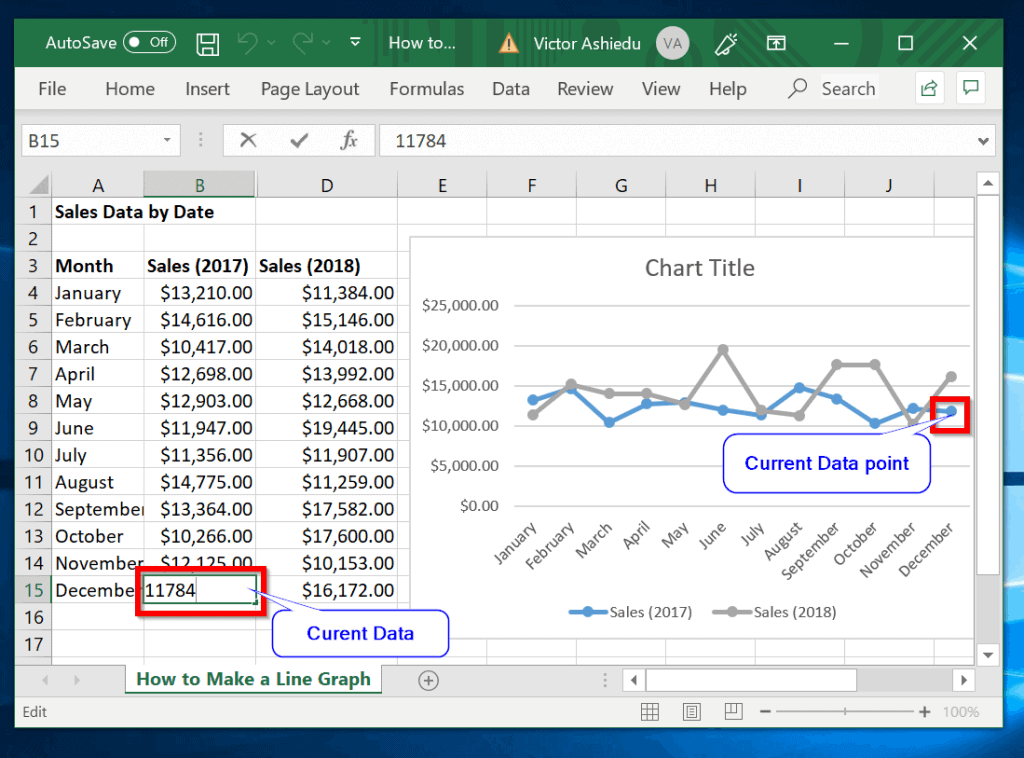Cancel entry with the X icon
This screenshot has height=758, width=1024.
[x=248, y=140]
